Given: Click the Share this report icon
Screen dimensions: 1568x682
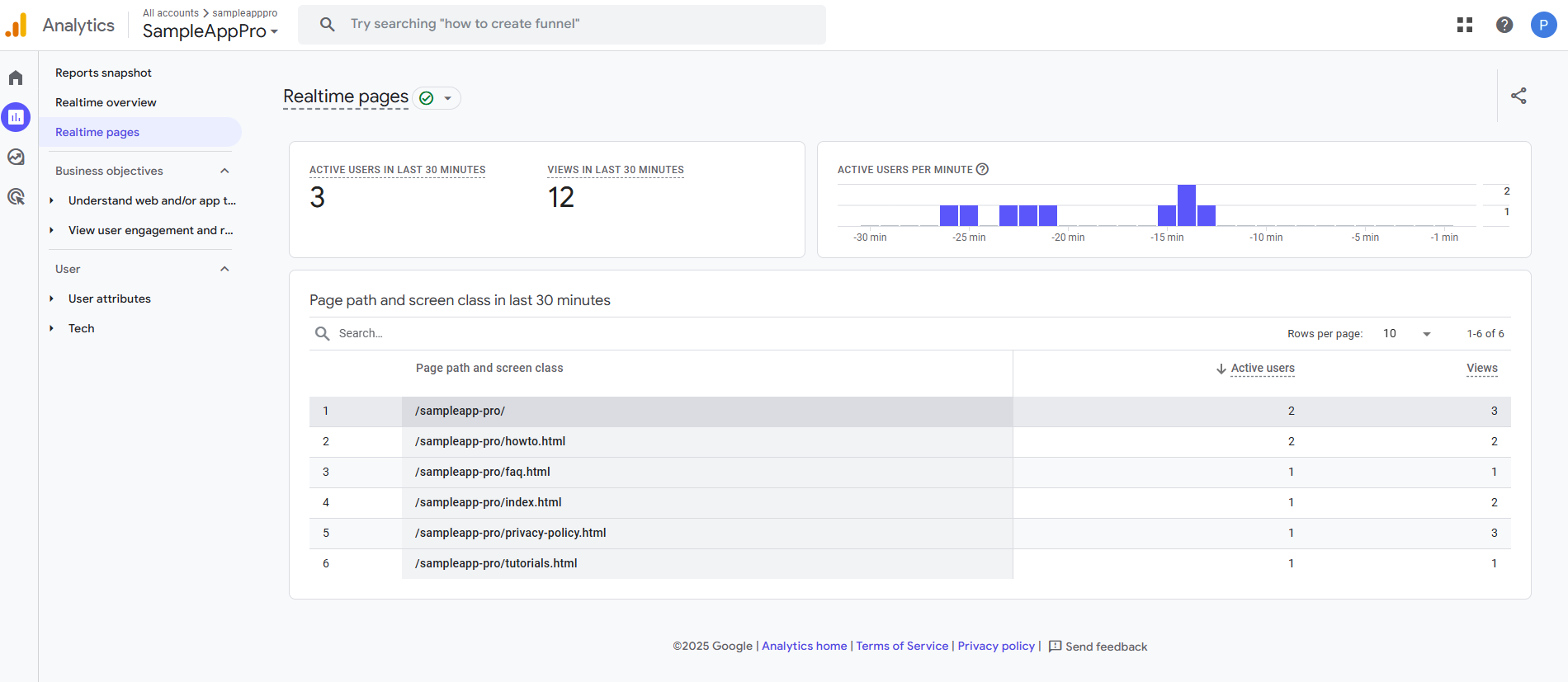Looking at the screenshot, I should (1518, 96).
